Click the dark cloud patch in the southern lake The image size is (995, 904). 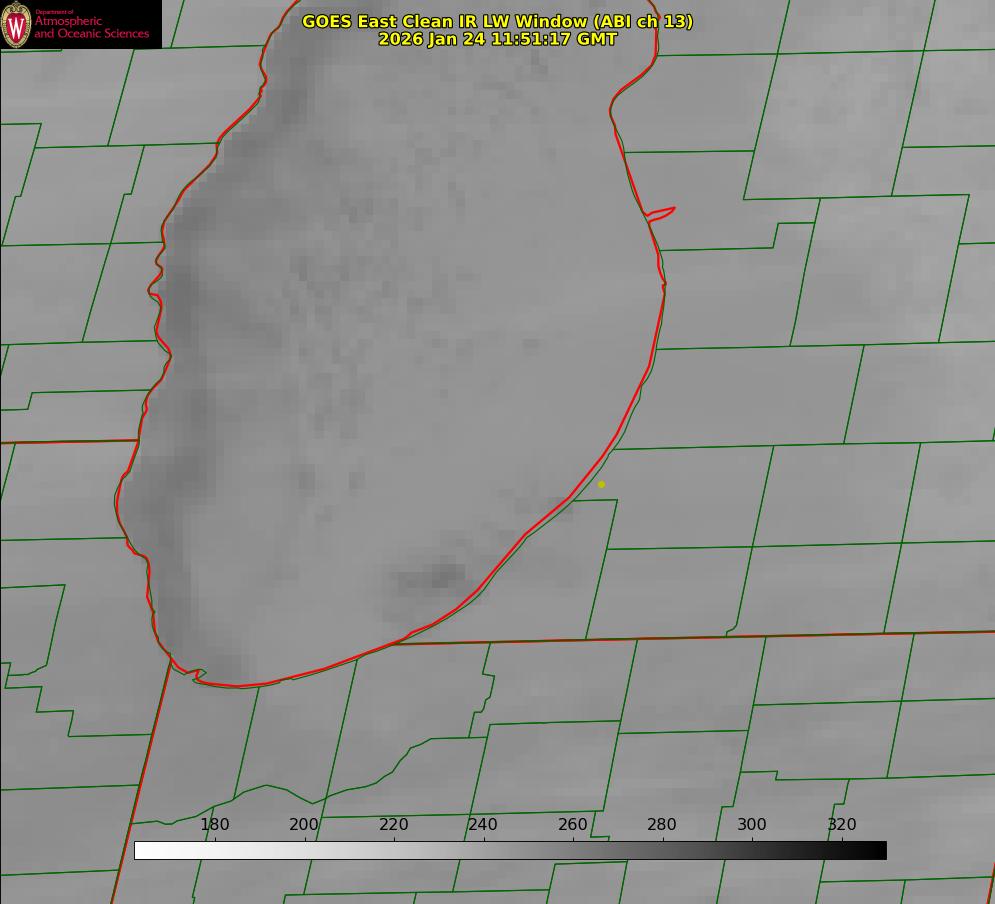pos(432,579)
